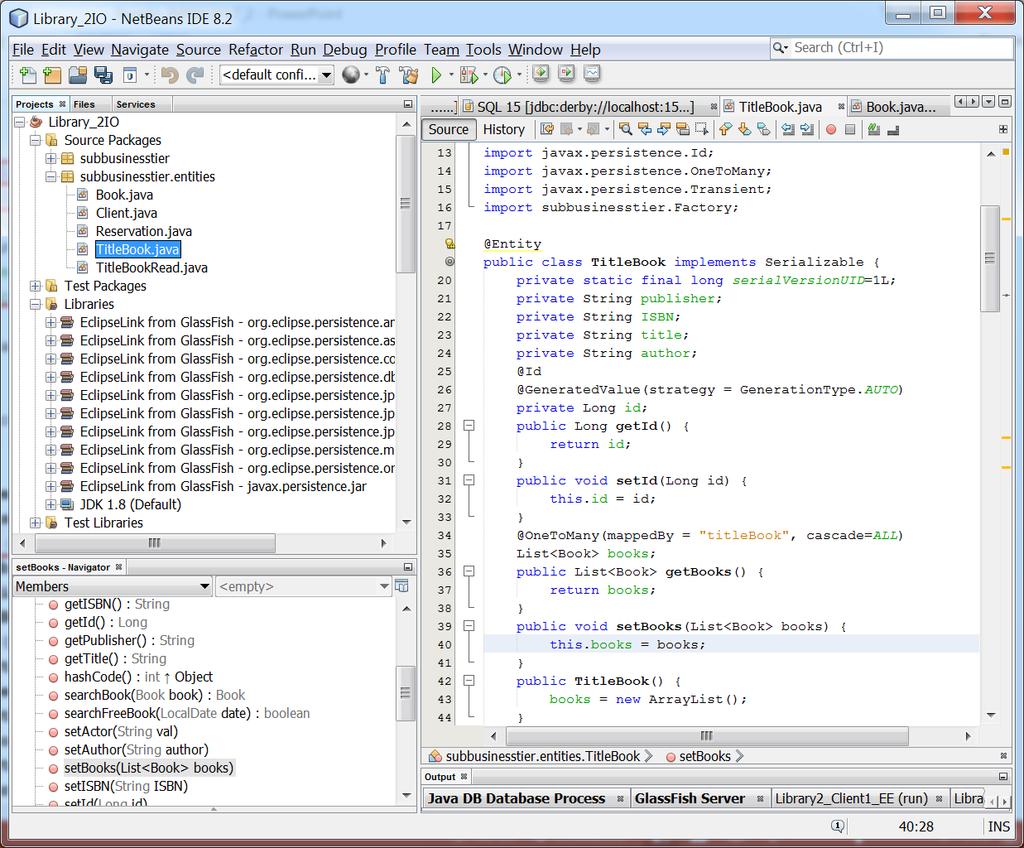The width and height of the screenshot is (1024, 848).
Task: Open the File menu
Action: [x=23, y=50]
